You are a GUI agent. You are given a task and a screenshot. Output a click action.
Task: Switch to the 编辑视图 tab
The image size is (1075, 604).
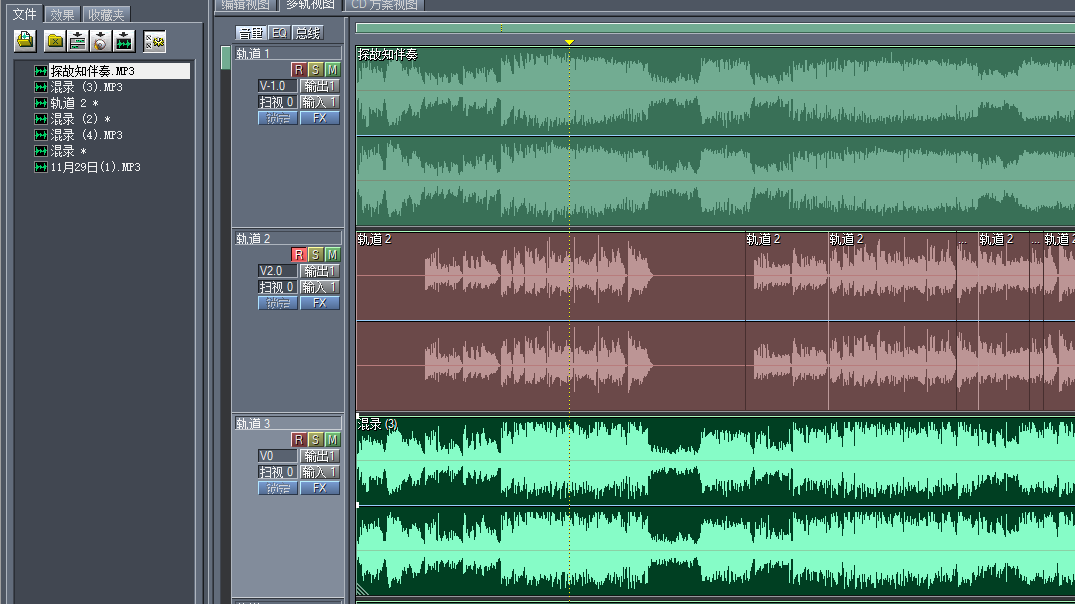click(x=245, y=5)
